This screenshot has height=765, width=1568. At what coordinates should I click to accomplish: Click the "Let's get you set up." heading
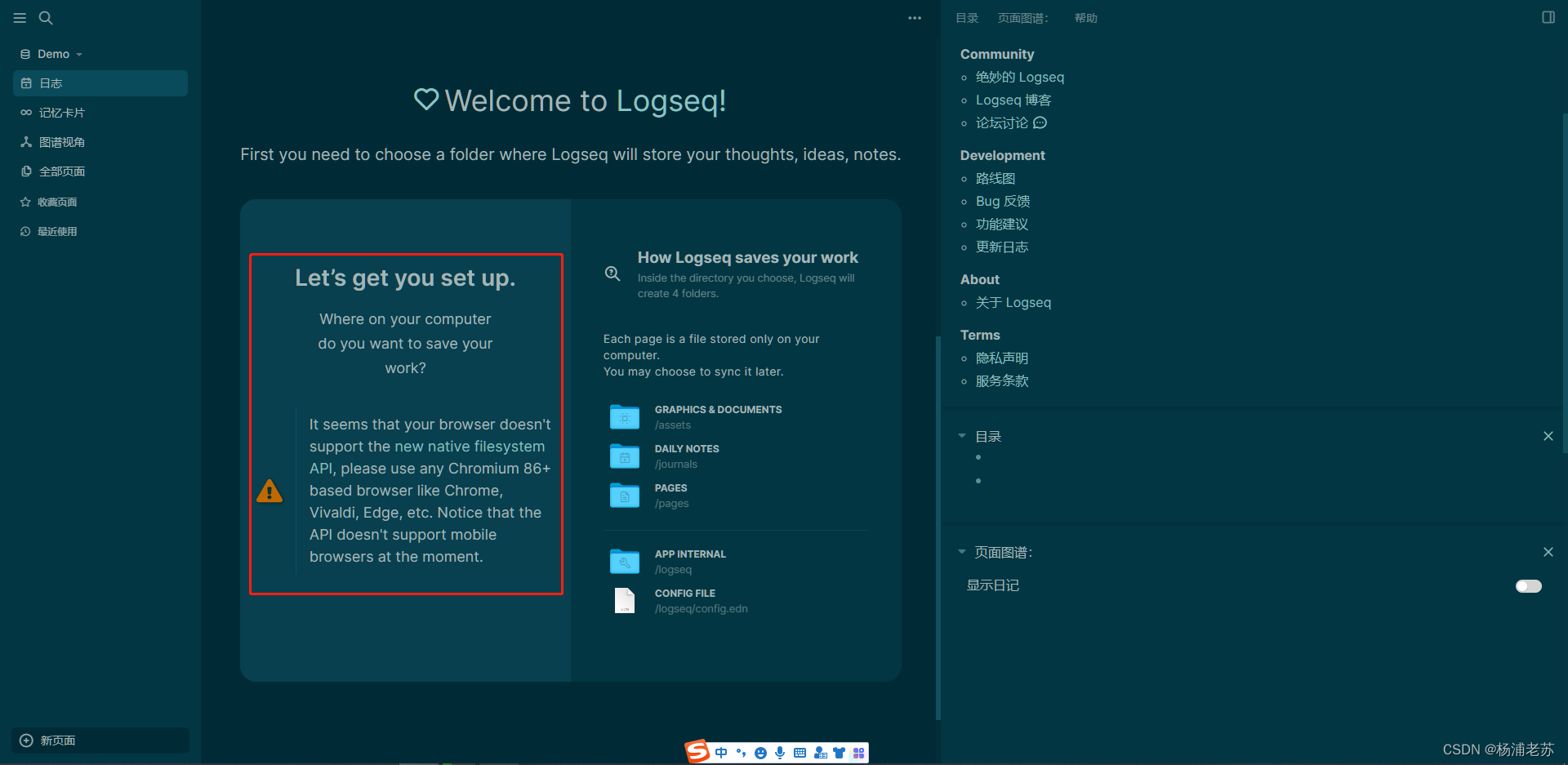[x=405, y=278]
